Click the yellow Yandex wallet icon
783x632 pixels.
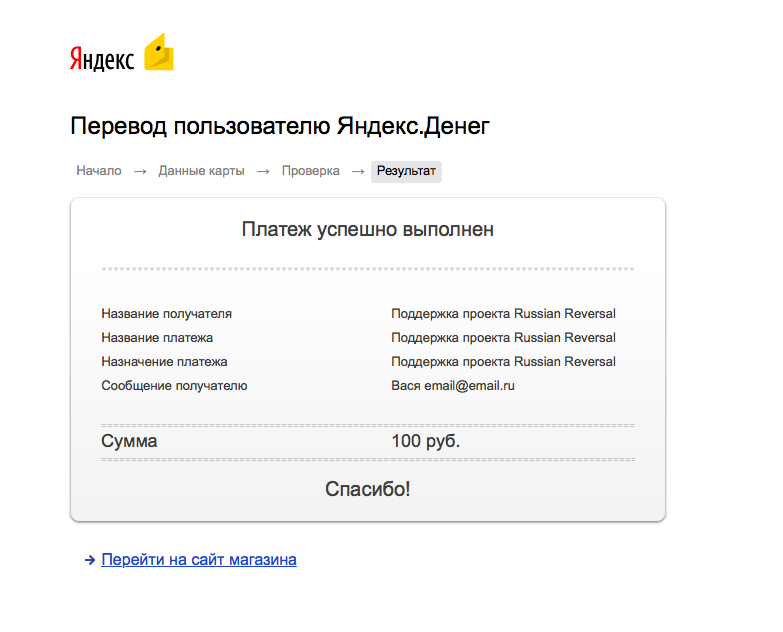click(159, 53)
